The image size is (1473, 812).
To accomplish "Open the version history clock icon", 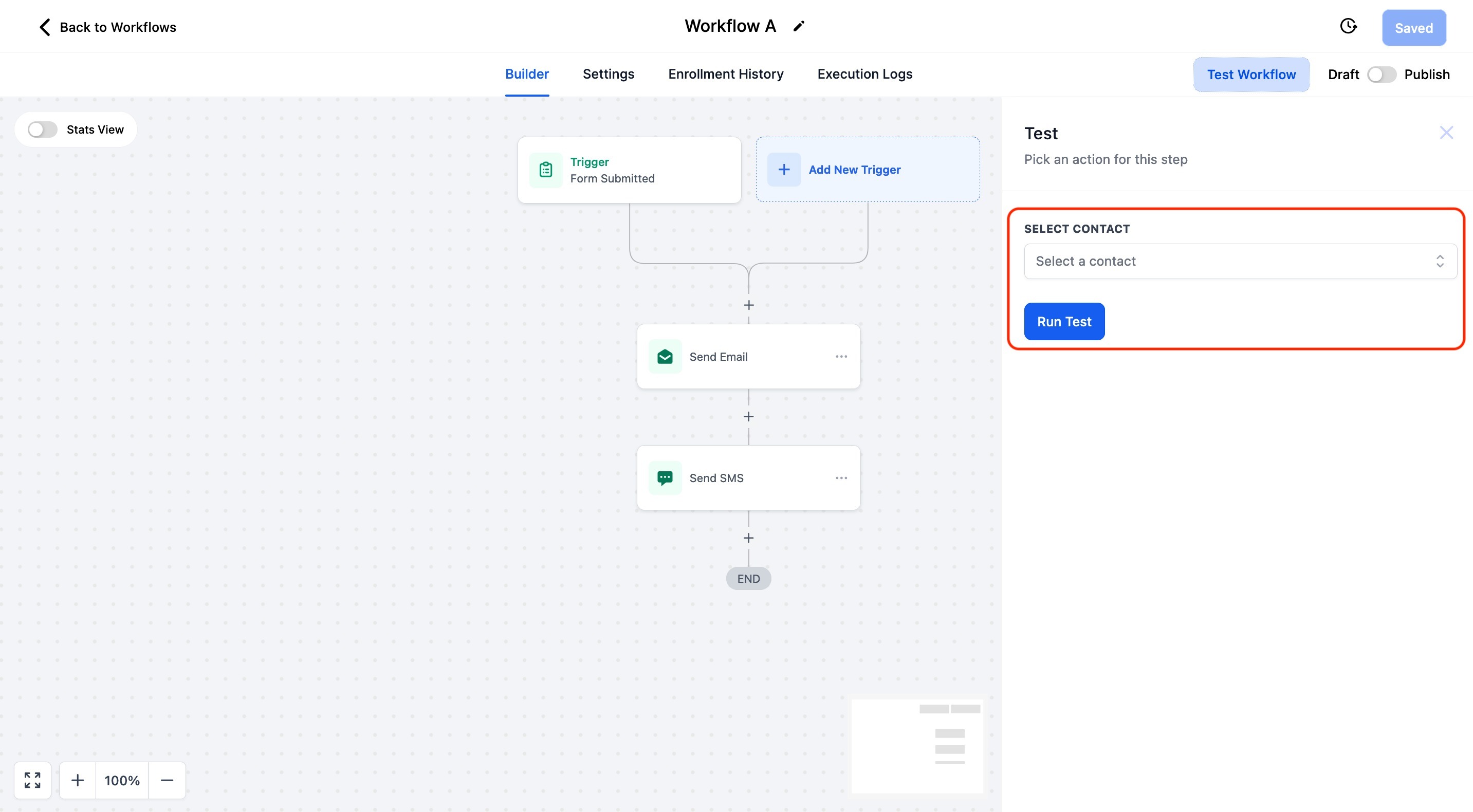I will click(1348, 26).
